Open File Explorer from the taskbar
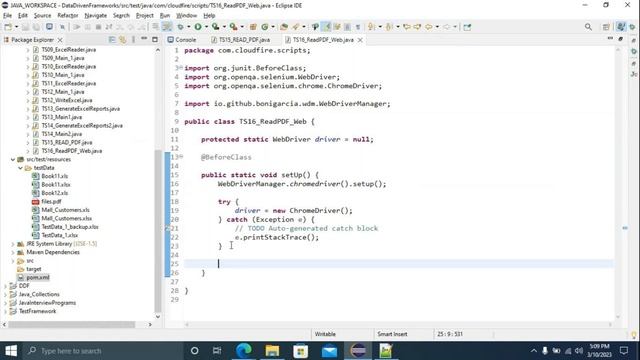Screen dimensions: 640x360 [x=272, y=351]
